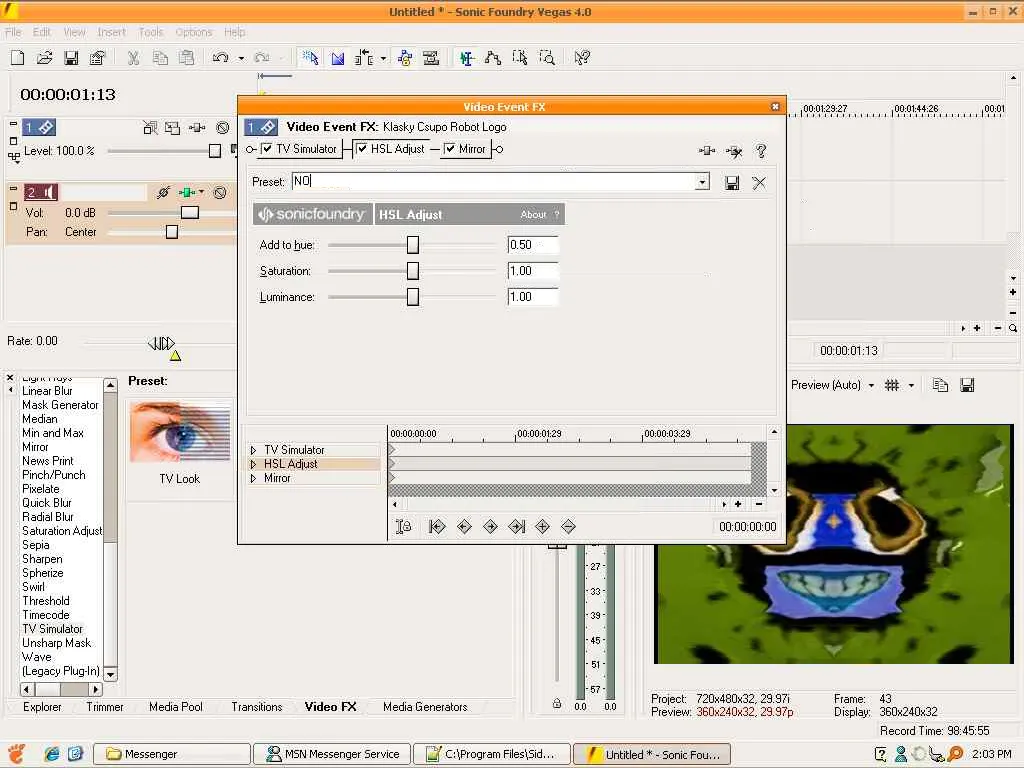Open the Tools menu
1024x768 pixels.
[151, 32]
